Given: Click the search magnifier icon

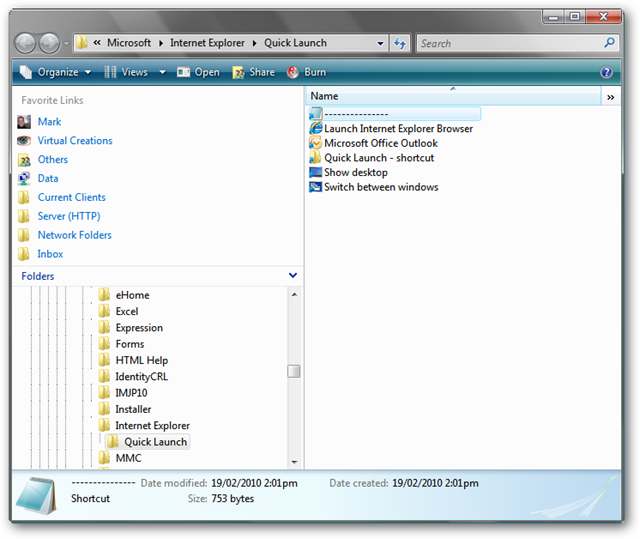Looking at the screenshot, I should click(x=609, y=42).
